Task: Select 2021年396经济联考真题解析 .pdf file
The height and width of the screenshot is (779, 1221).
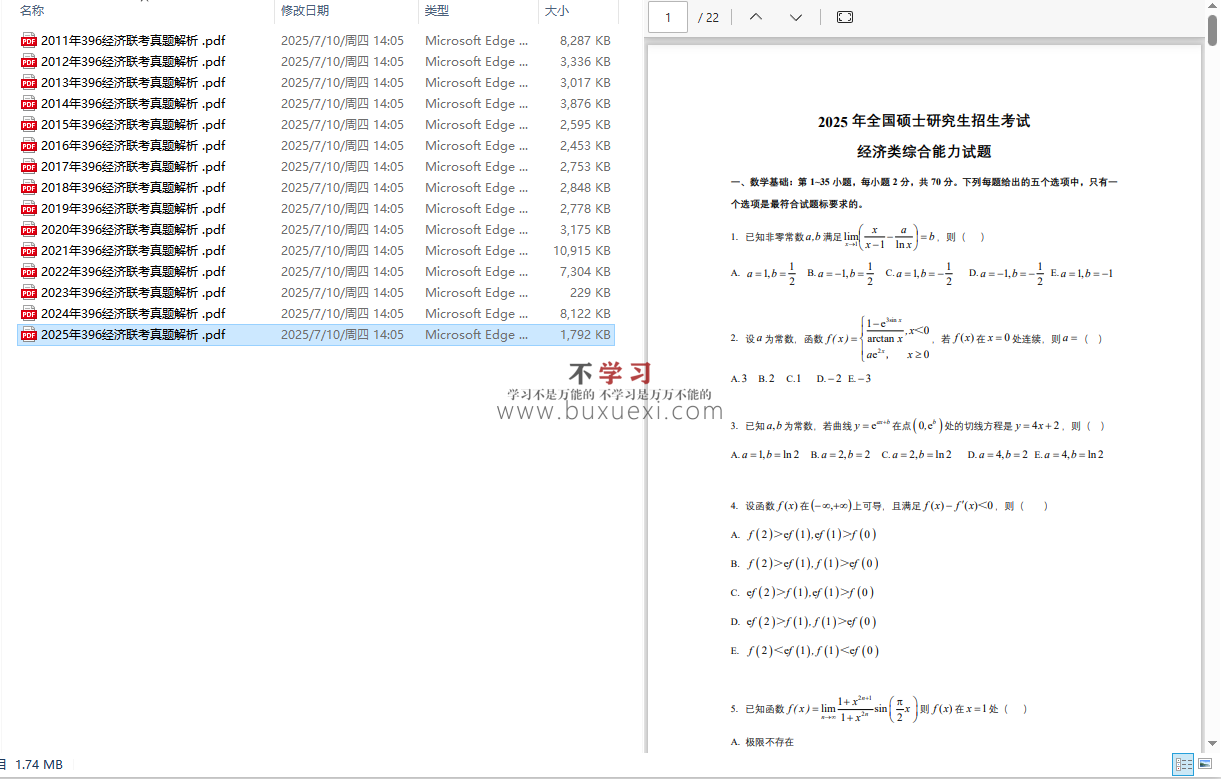Action: click(x=133, y=251)
